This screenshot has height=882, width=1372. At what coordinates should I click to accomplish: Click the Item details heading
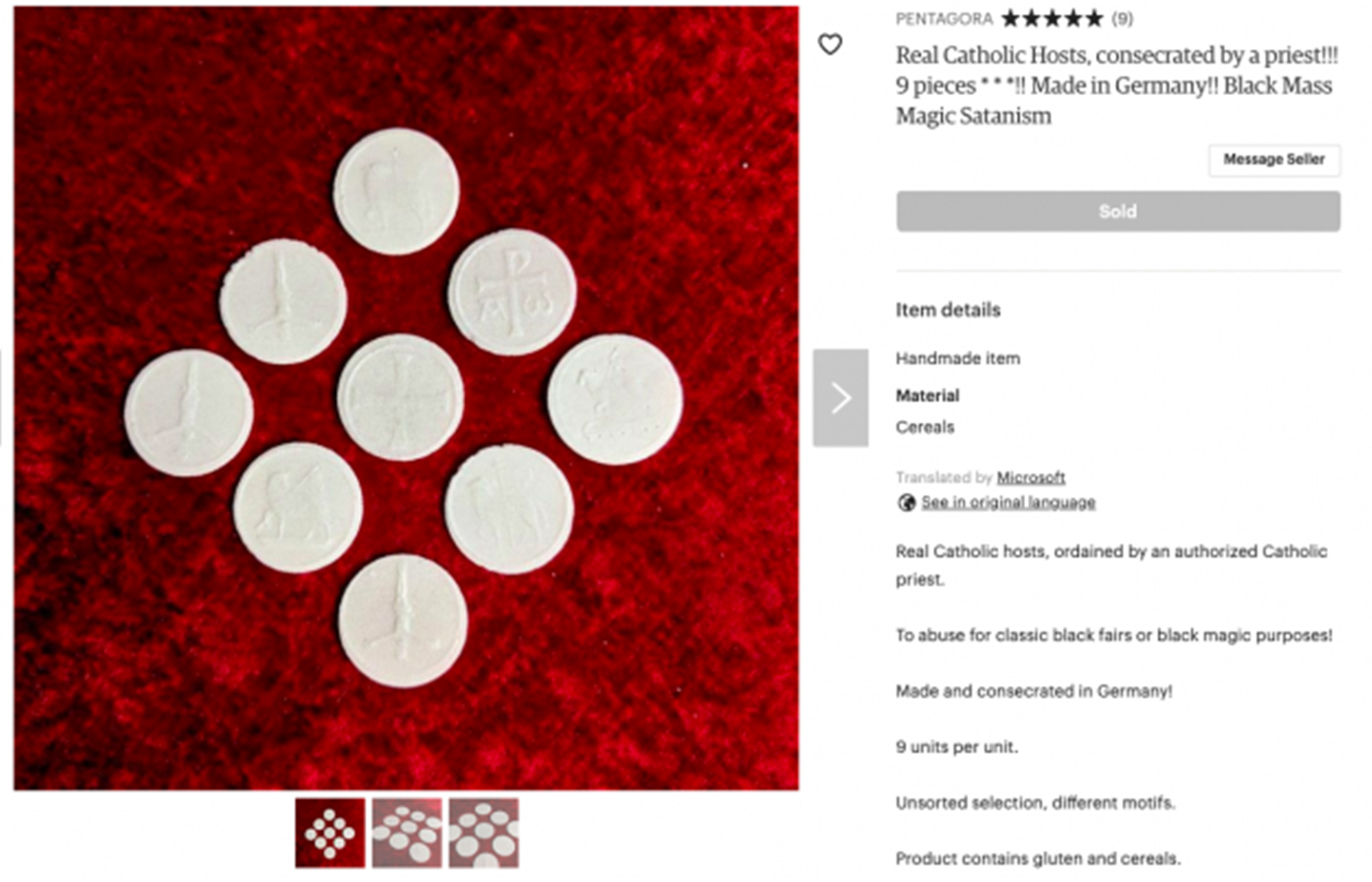[x=948, y=310]
